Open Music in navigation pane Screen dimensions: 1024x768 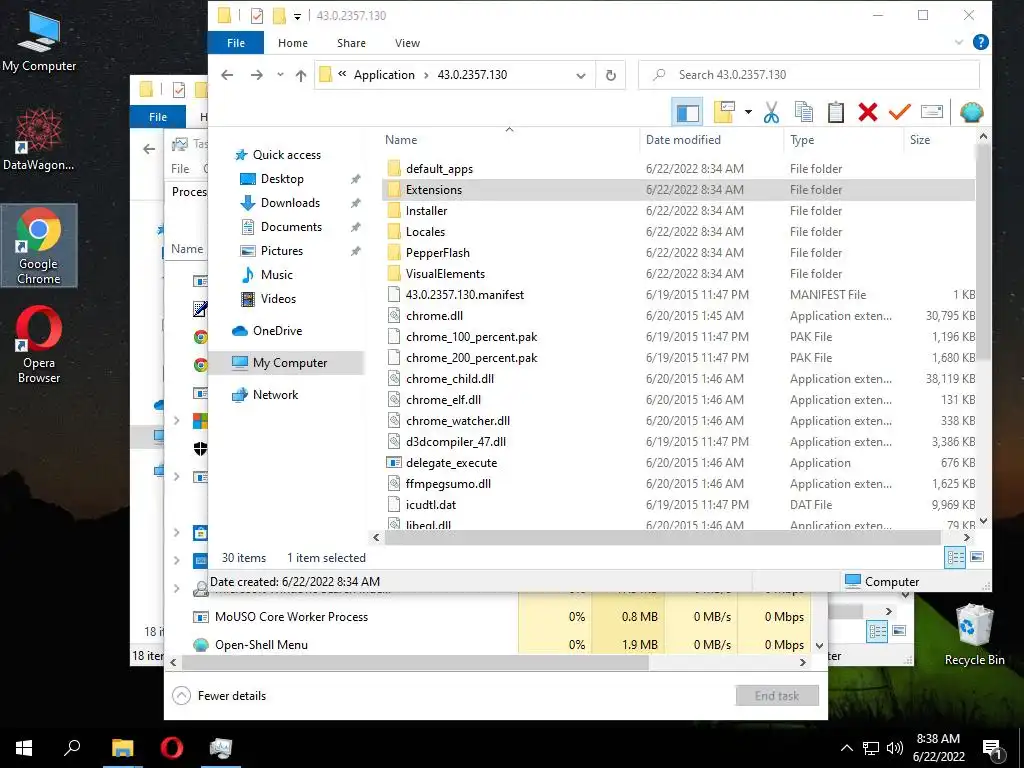[276, 275]
